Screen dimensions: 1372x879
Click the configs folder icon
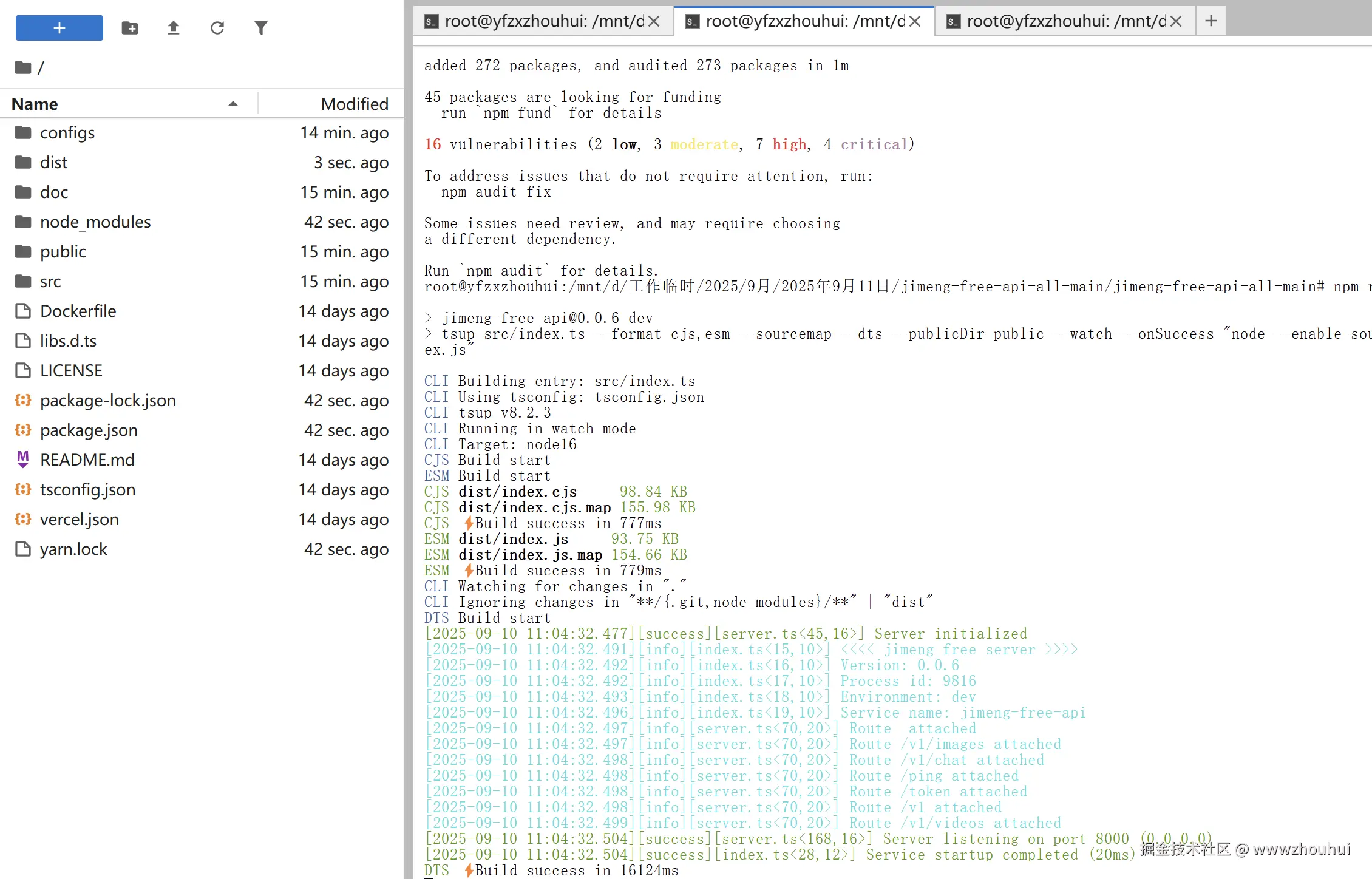point(23,132)
